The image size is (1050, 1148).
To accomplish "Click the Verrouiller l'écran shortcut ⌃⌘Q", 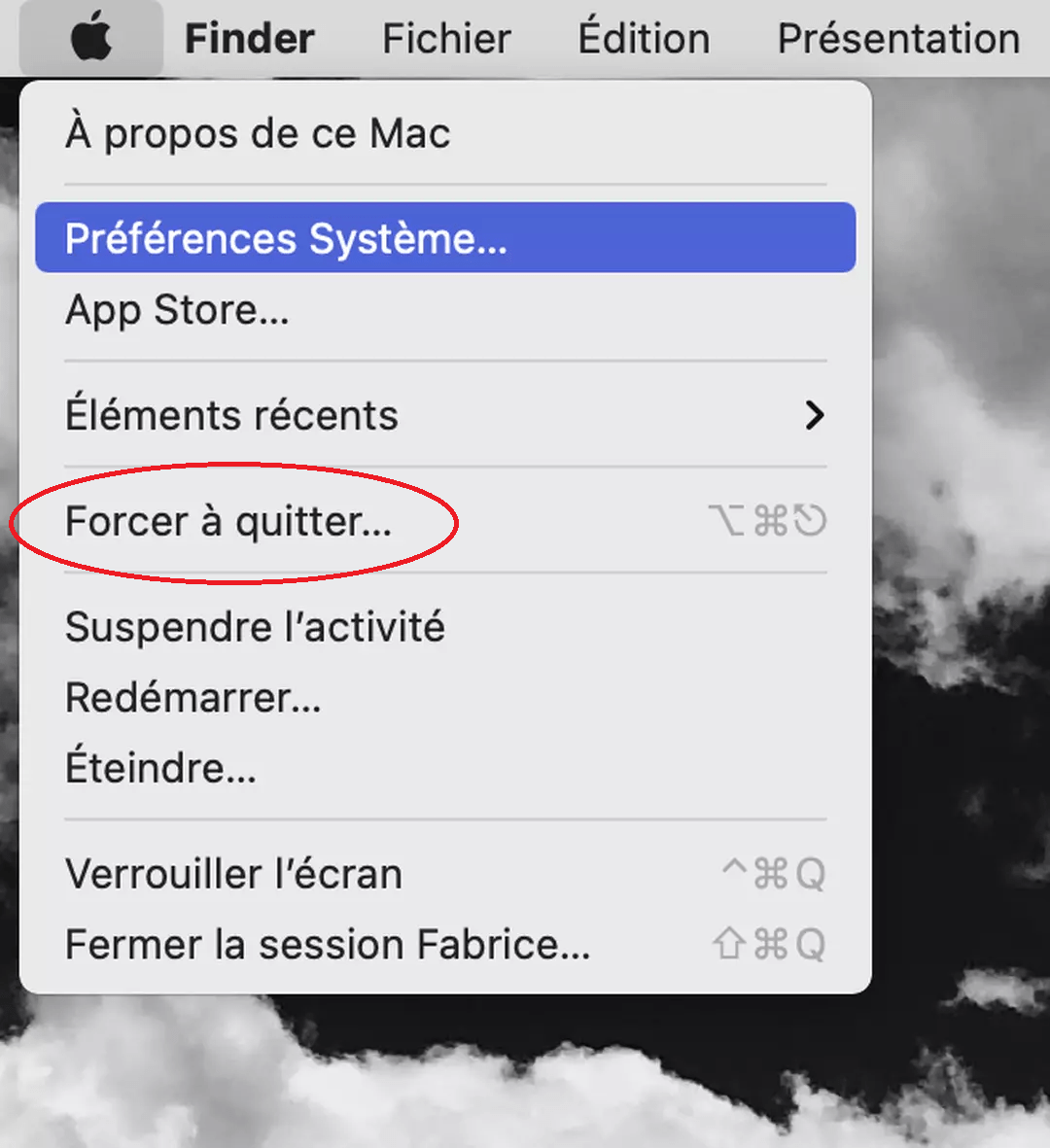I will click(x=773, y=874).
